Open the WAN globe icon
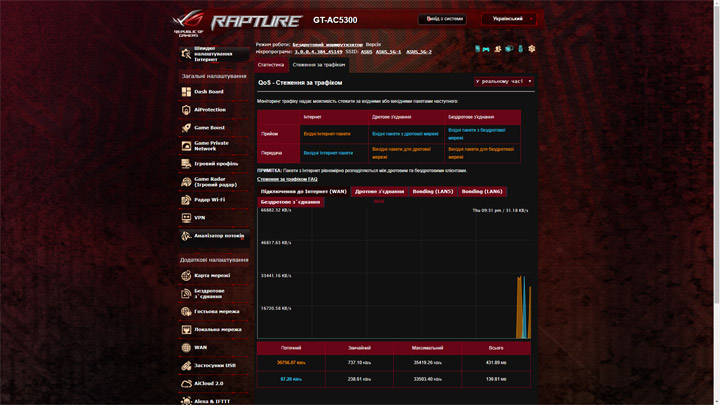The image size is (720, 405). [x=186, y=348]
